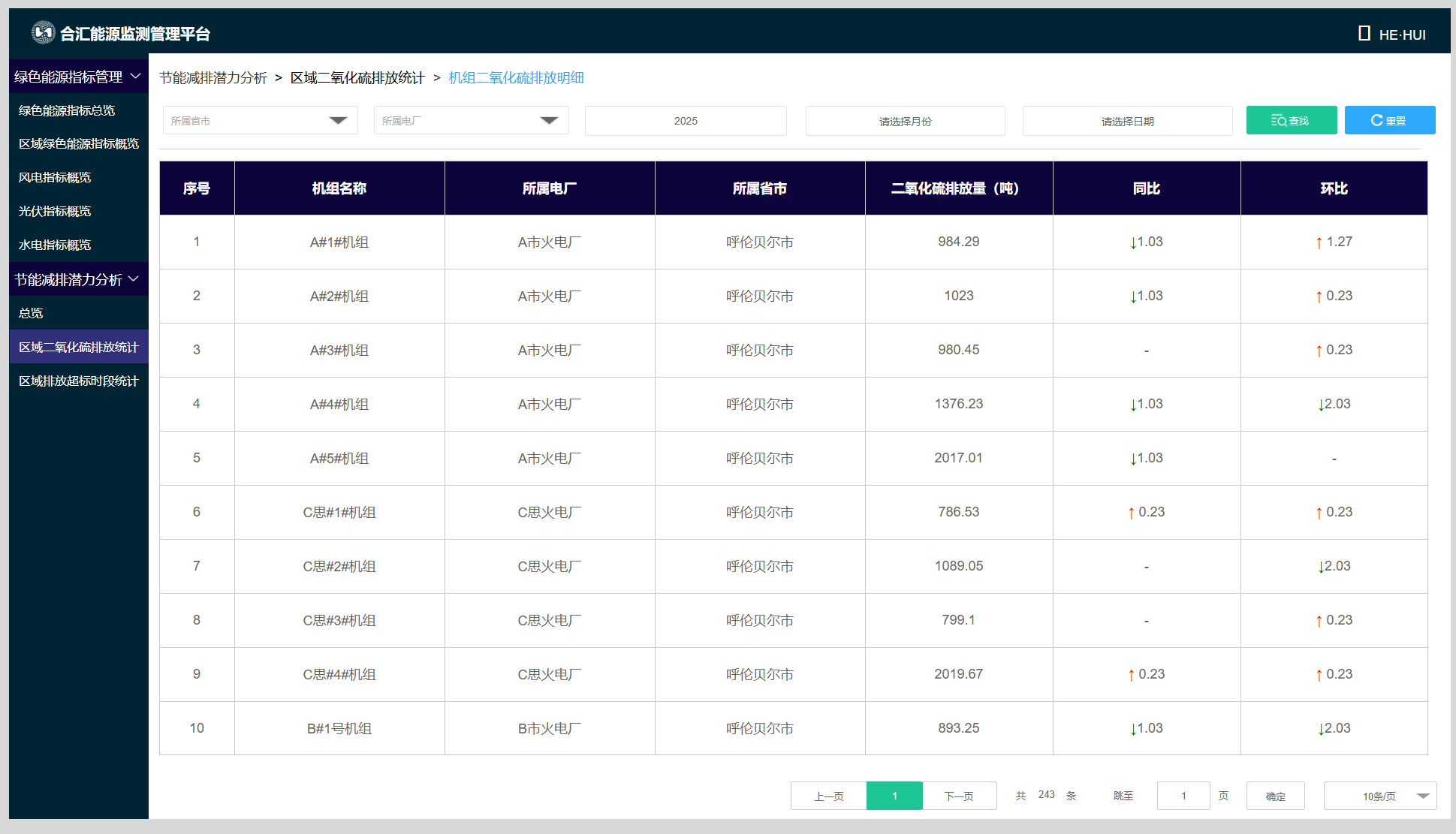1456x834 pixels.
Task: Open 光伏指标概览 sidebar item
Action: tap(55, 211)
